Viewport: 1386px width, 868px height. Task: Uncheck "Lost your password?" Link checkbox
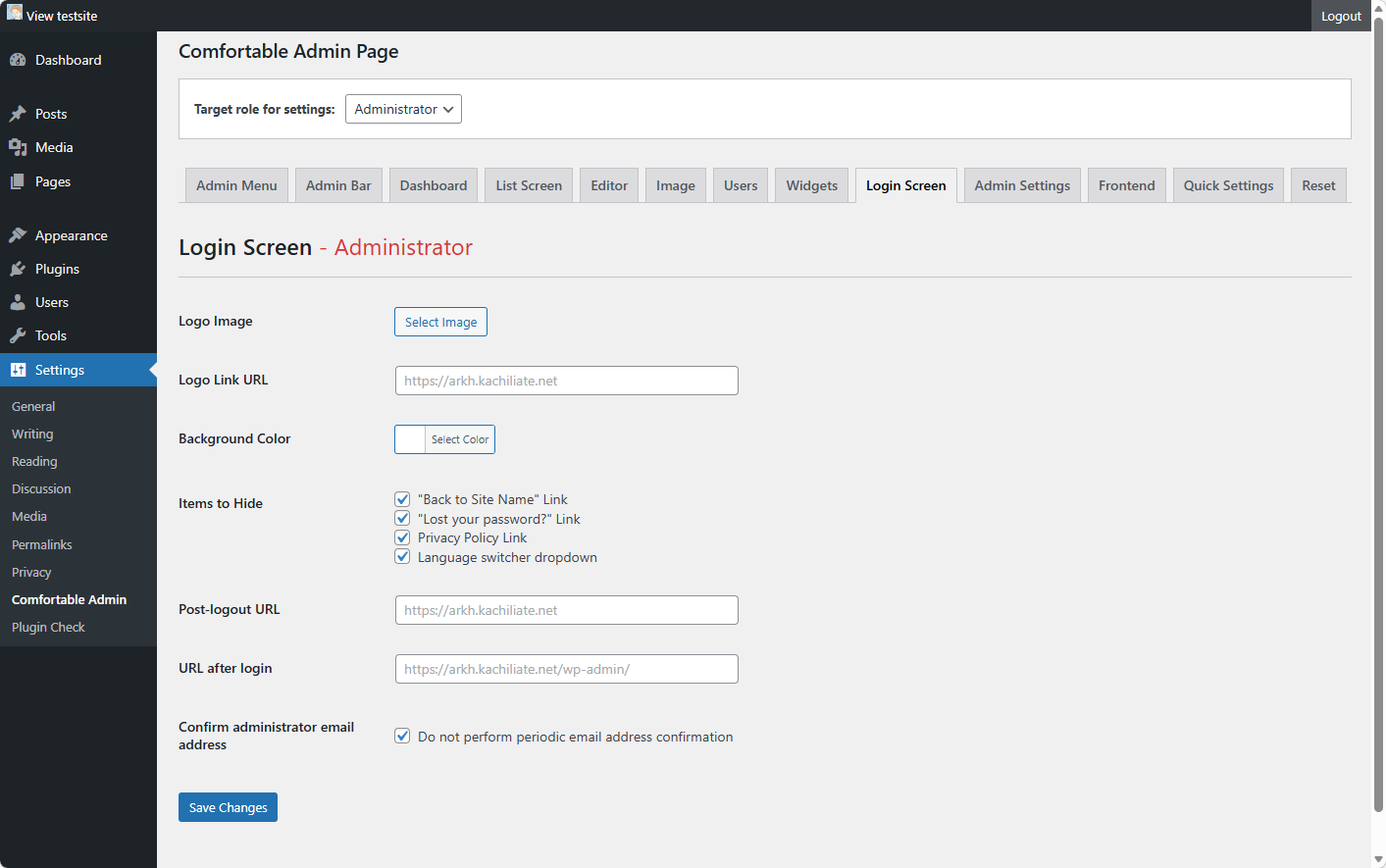(x=402, y=518)
